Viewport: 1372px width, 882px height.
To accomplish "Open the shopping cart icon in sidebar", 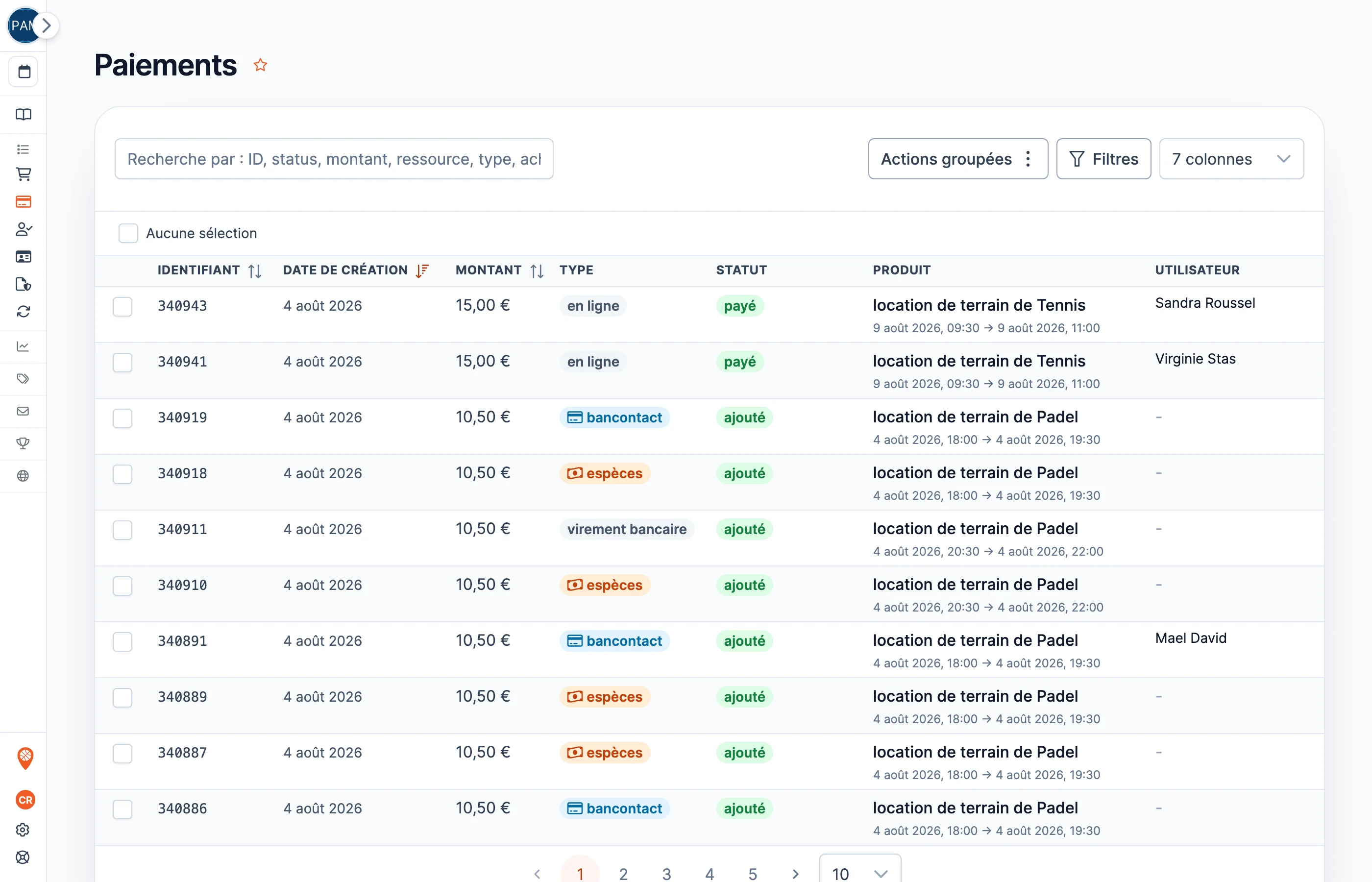I will [24, 174].
